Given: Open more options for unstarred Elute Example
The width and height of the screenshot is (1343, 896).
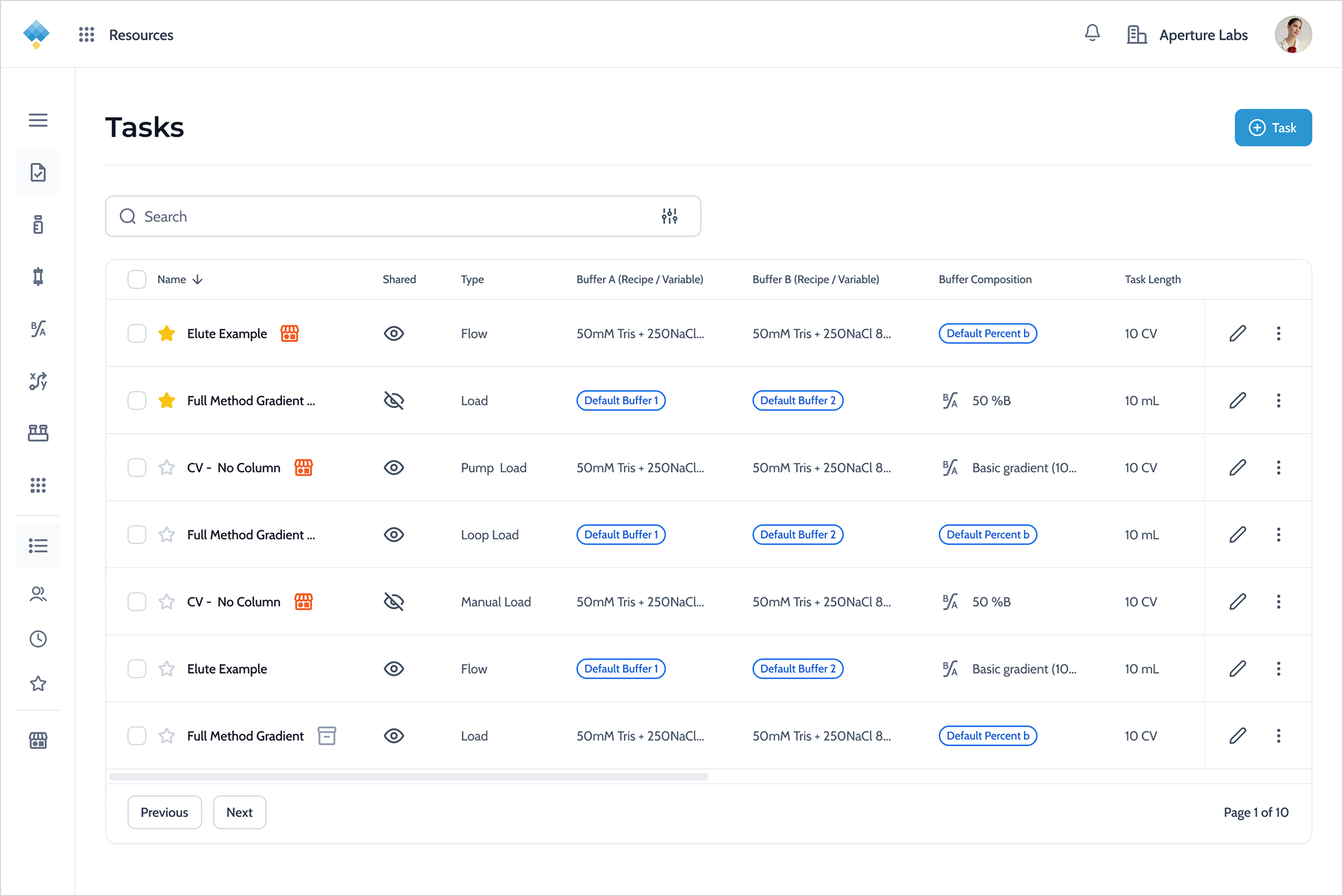Looking at the screenshot, I should point(1279,669).
